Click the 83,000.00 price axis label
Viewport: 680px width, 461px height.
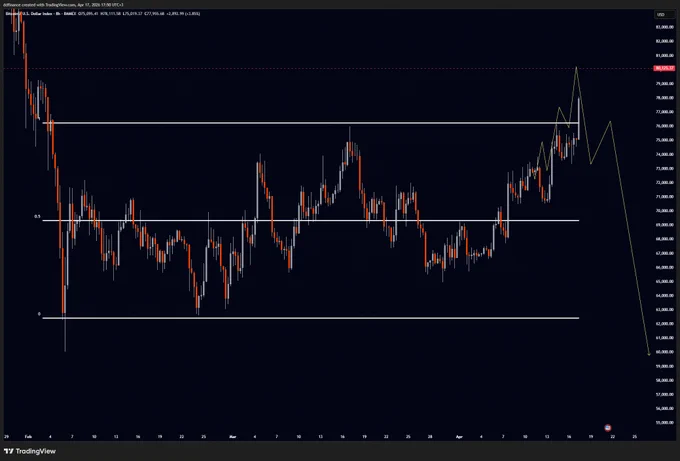coord(665,27)
